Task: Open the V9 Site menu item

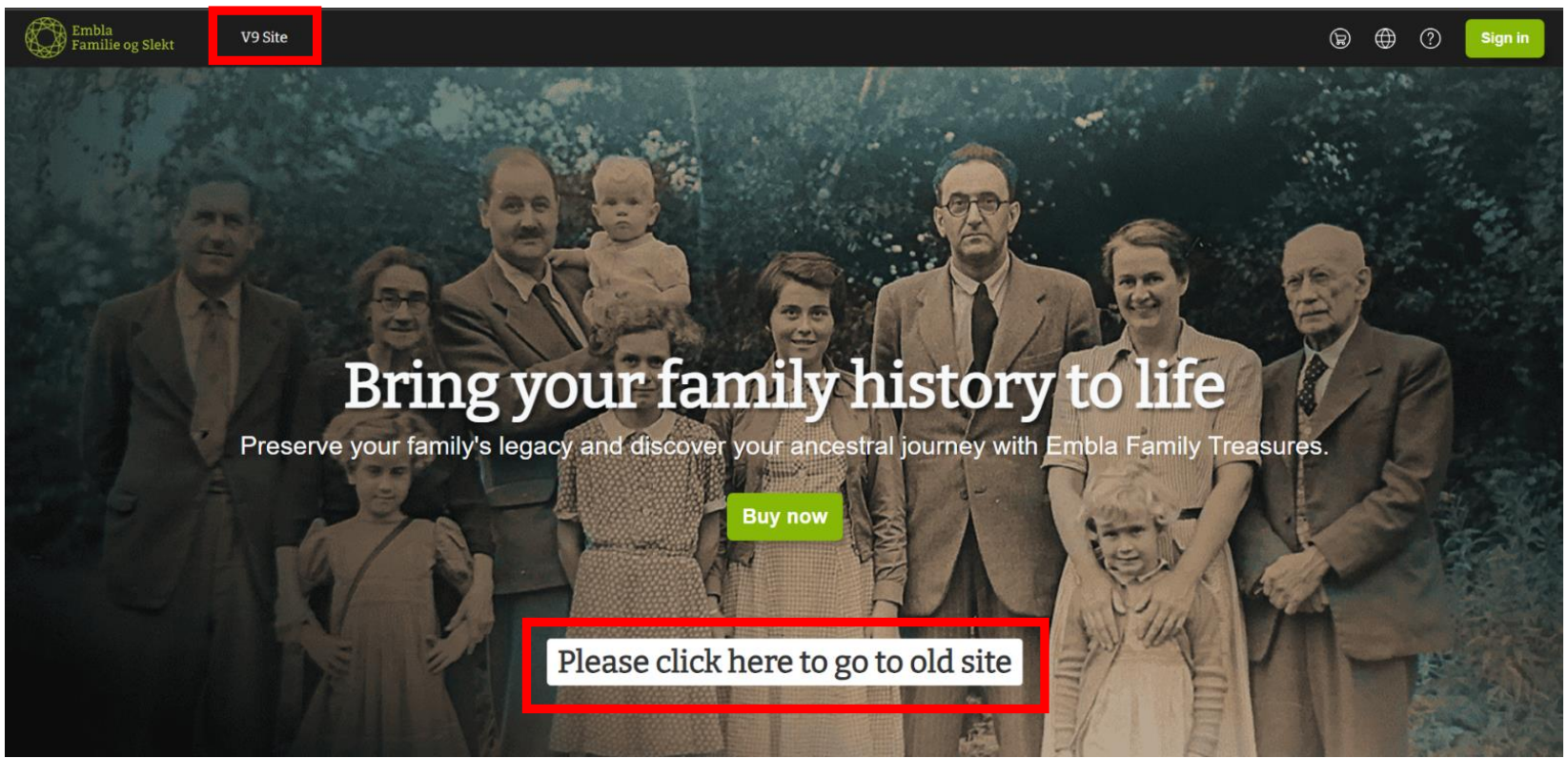Action: [x=264, y=37]
